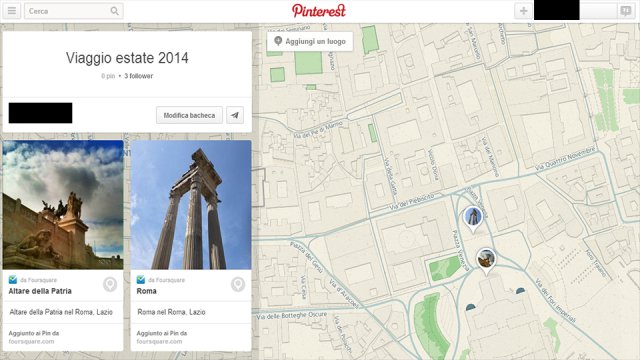
Task: Open the Altare della Patria pin photo
Action: (x=63, y=204)
